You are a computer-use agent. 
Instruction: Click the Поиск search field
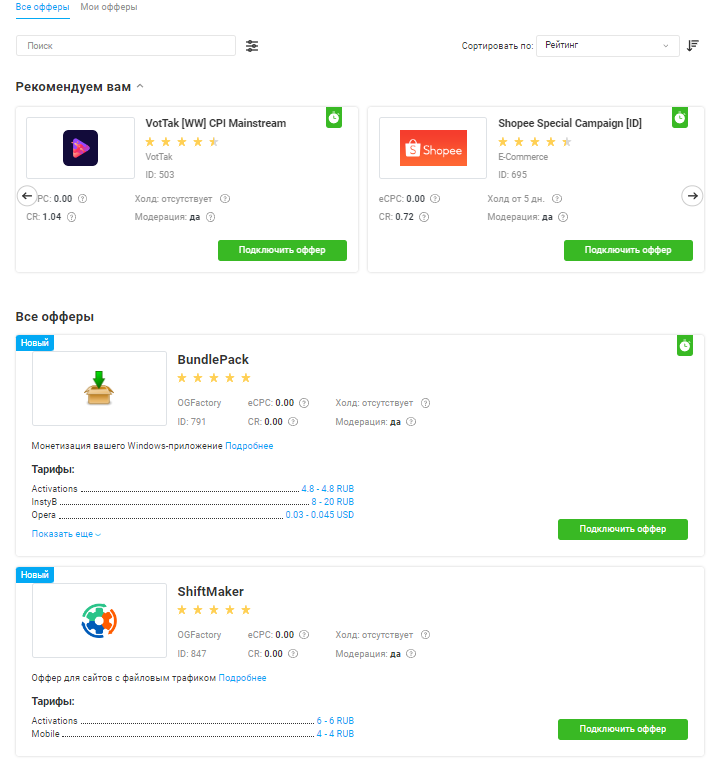[x=126, y=46]
